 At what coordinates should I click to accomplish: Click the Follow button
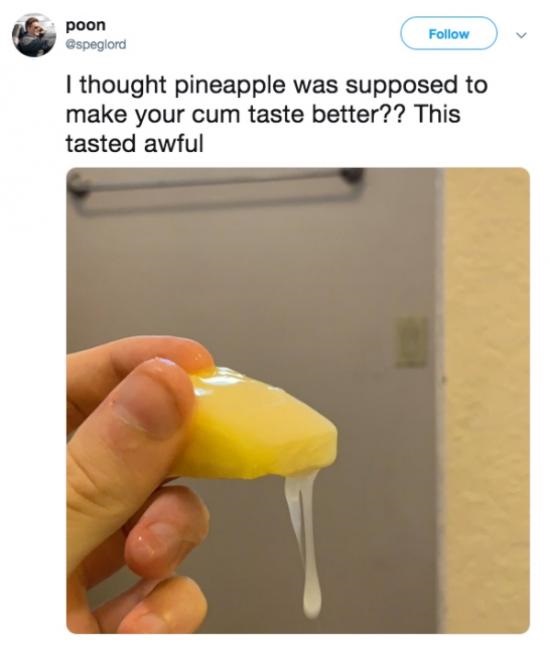tap(449, 33)
